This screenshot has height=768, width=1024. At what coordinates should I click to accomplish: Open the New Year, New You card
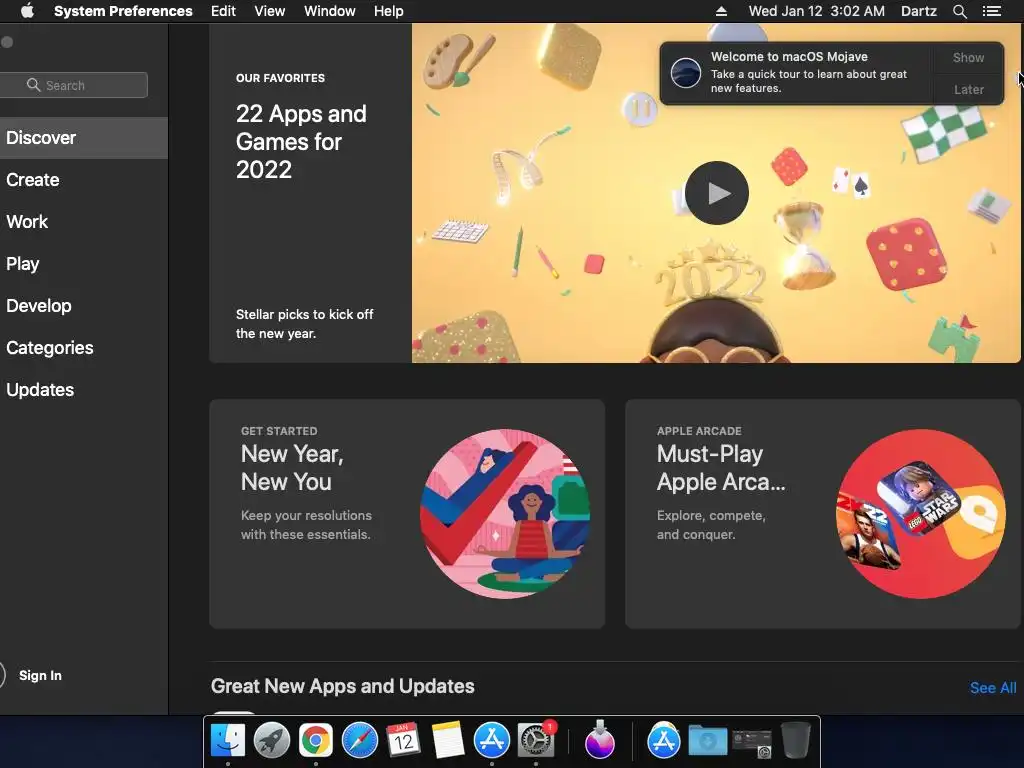pyautogui.click(x=407, y=514)
